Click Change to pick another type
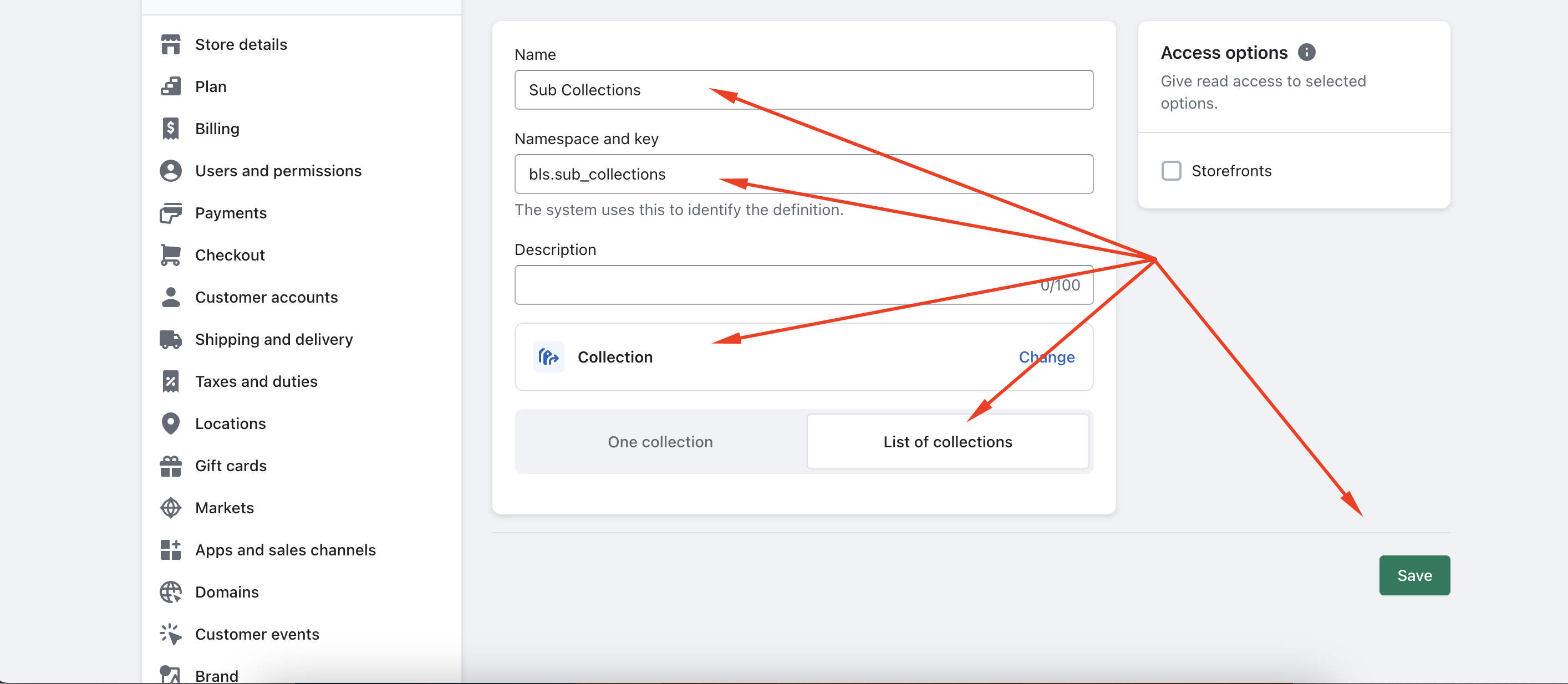1568x684 pixels. (x=1046, y=357)
